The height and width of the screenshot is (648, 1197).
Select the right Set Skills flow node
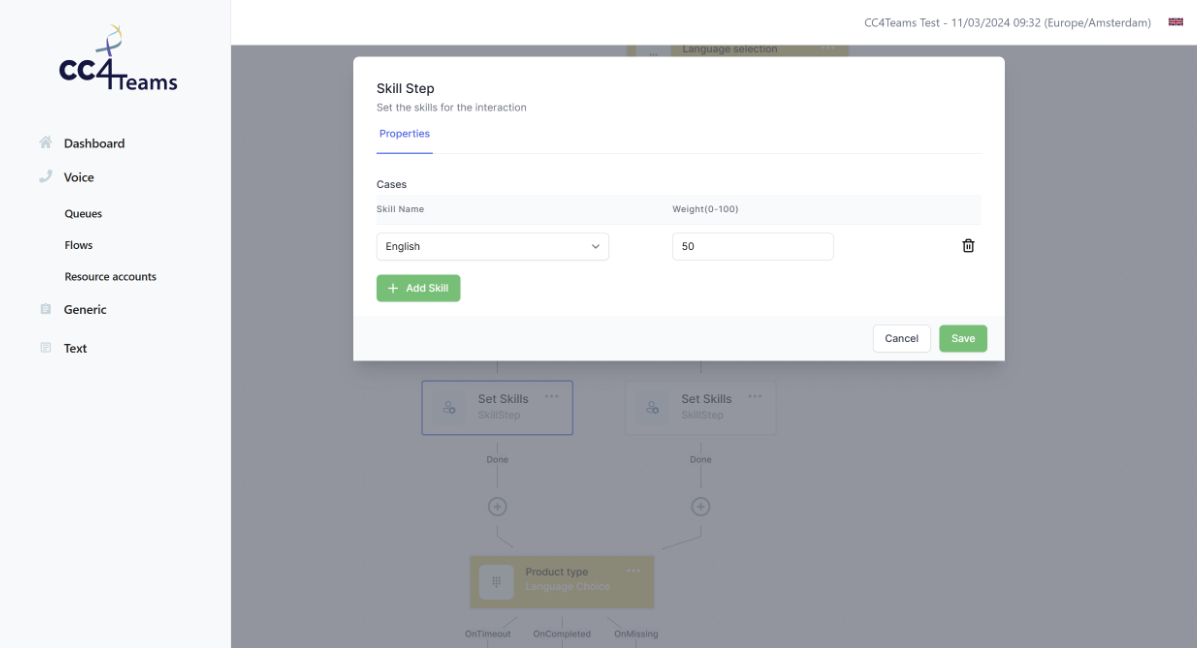[700, 408]
